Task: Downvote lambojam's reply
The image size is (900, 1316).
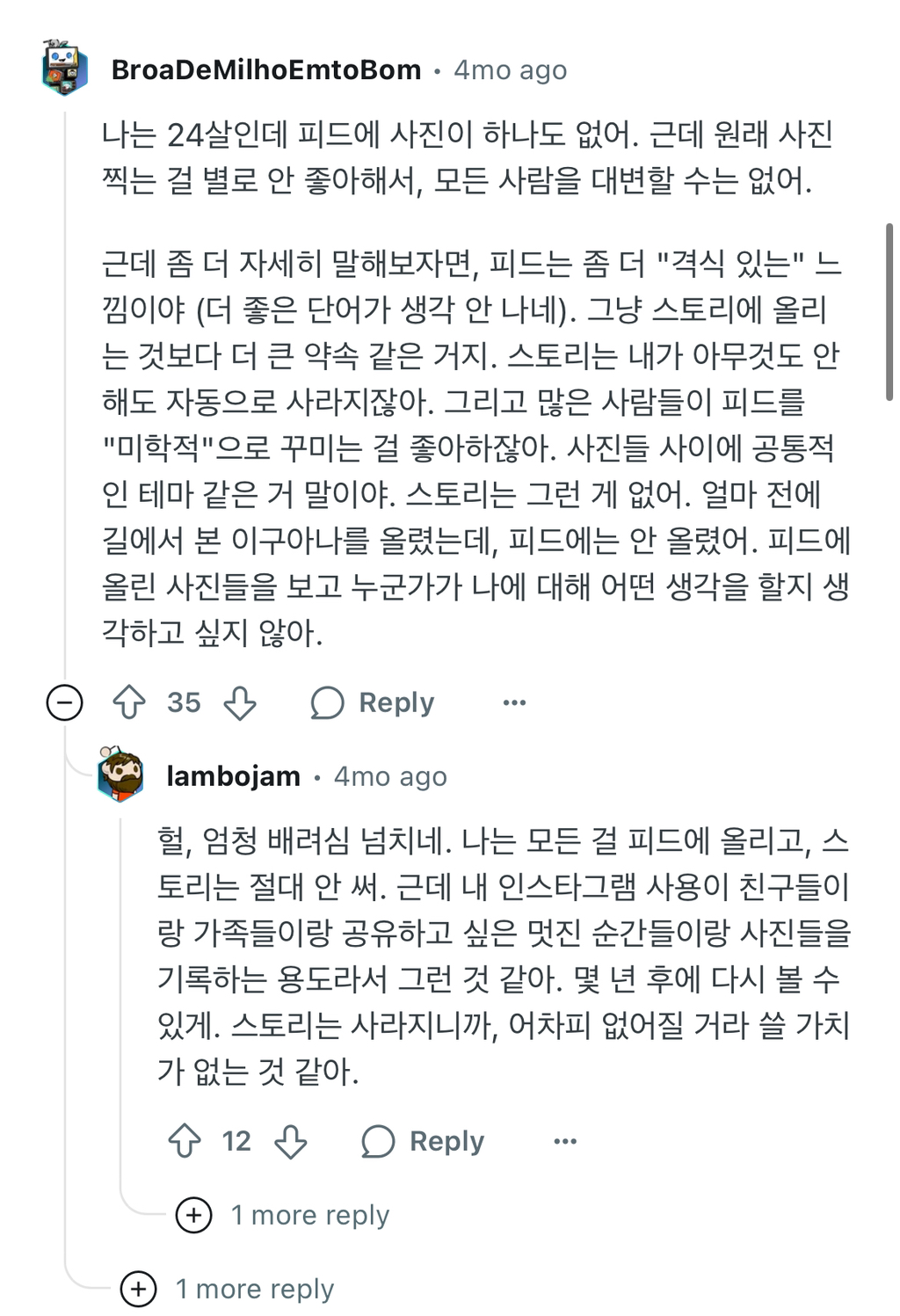Action: click(290, 1141)
